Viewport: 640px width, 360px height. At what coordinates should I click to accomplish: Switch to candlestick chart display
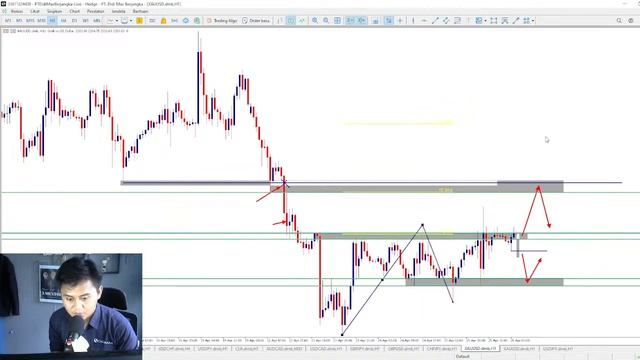291,20
